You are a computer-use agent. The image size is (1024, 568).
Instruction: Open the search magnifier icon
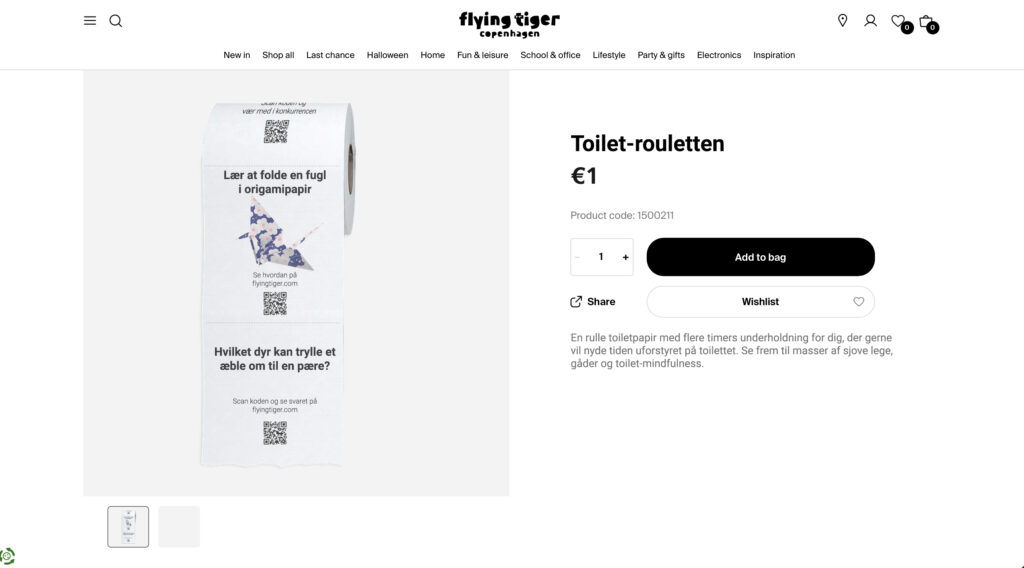click(x=116, y=21)
